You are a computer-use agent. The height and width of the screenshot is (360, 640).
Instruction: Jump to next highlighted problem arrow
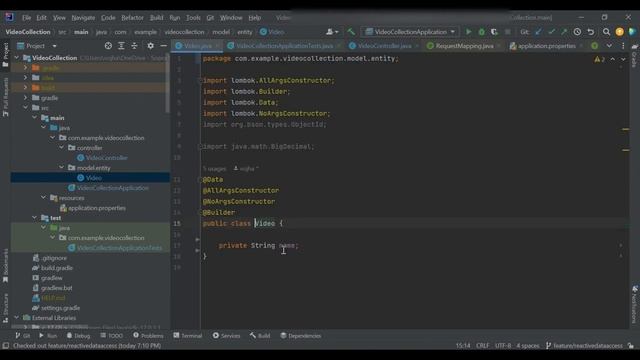623,59
